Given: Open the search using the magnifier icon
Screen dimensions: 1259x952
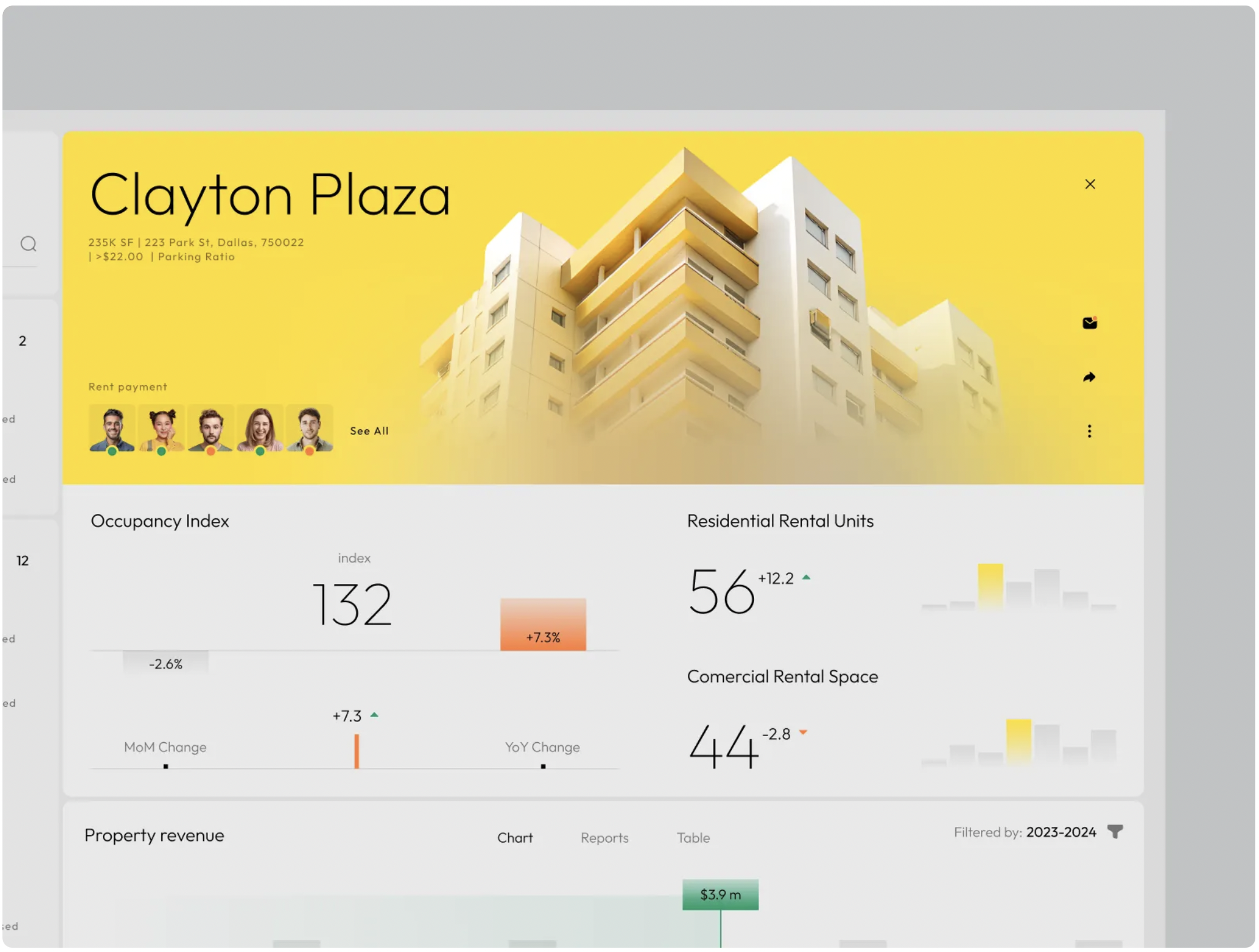Looking at the screenshot, I should tap(29, 245).
